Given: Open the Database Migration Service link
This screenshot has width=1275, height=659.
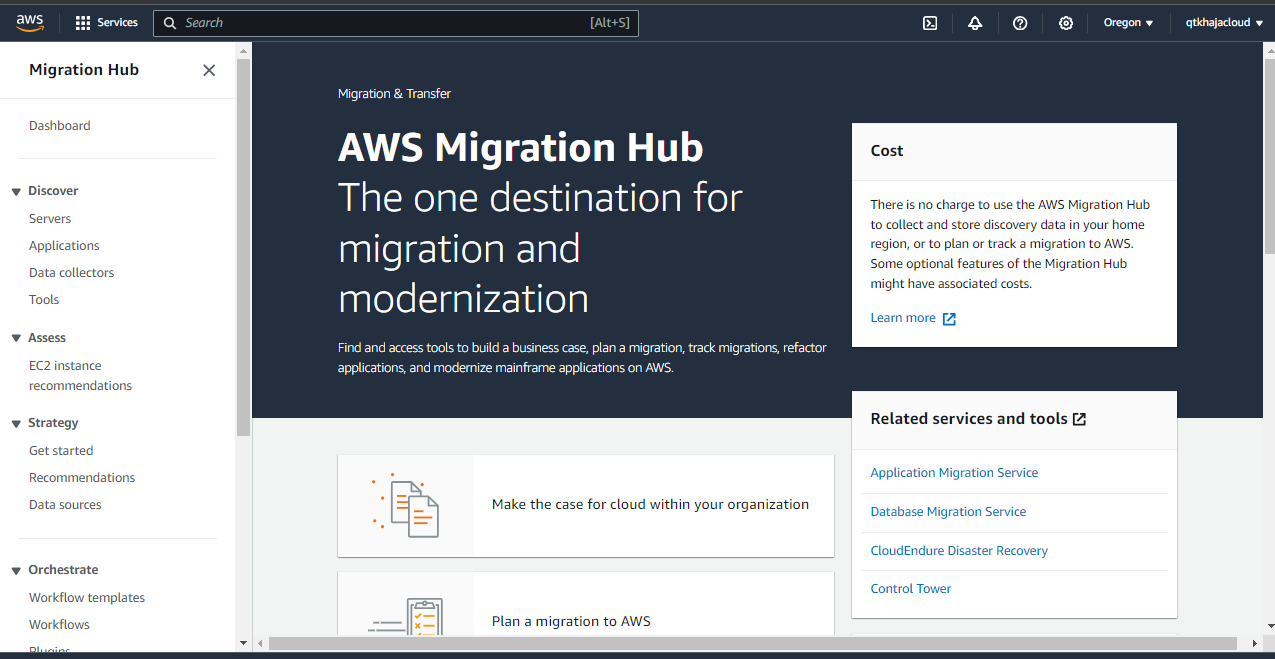Looking at the screenshot, I should [948, 512].
